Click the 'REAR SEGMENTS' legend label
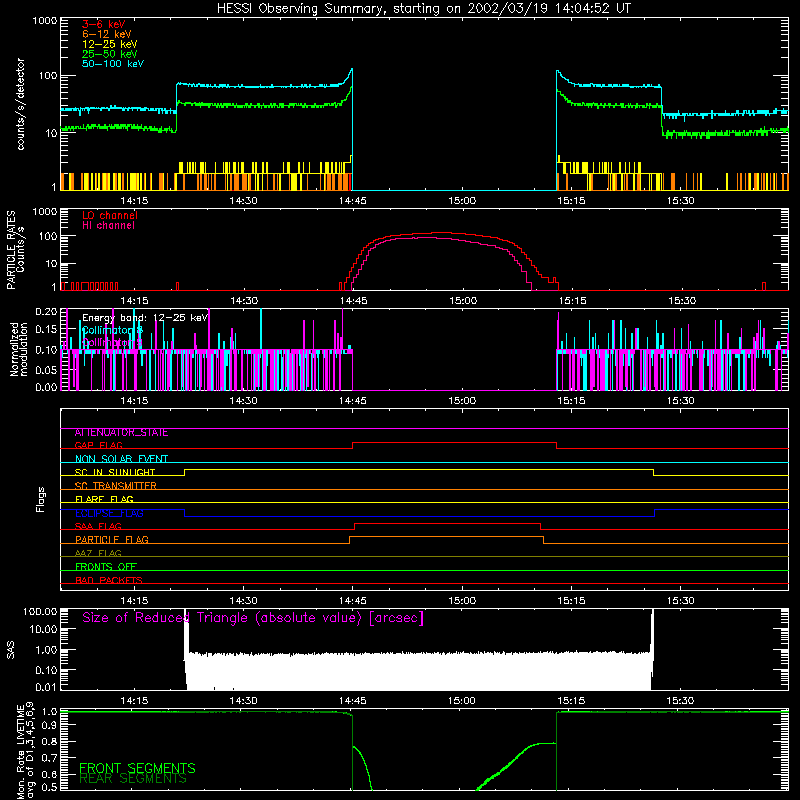800x800 pixels. click(x=133, y=779)
